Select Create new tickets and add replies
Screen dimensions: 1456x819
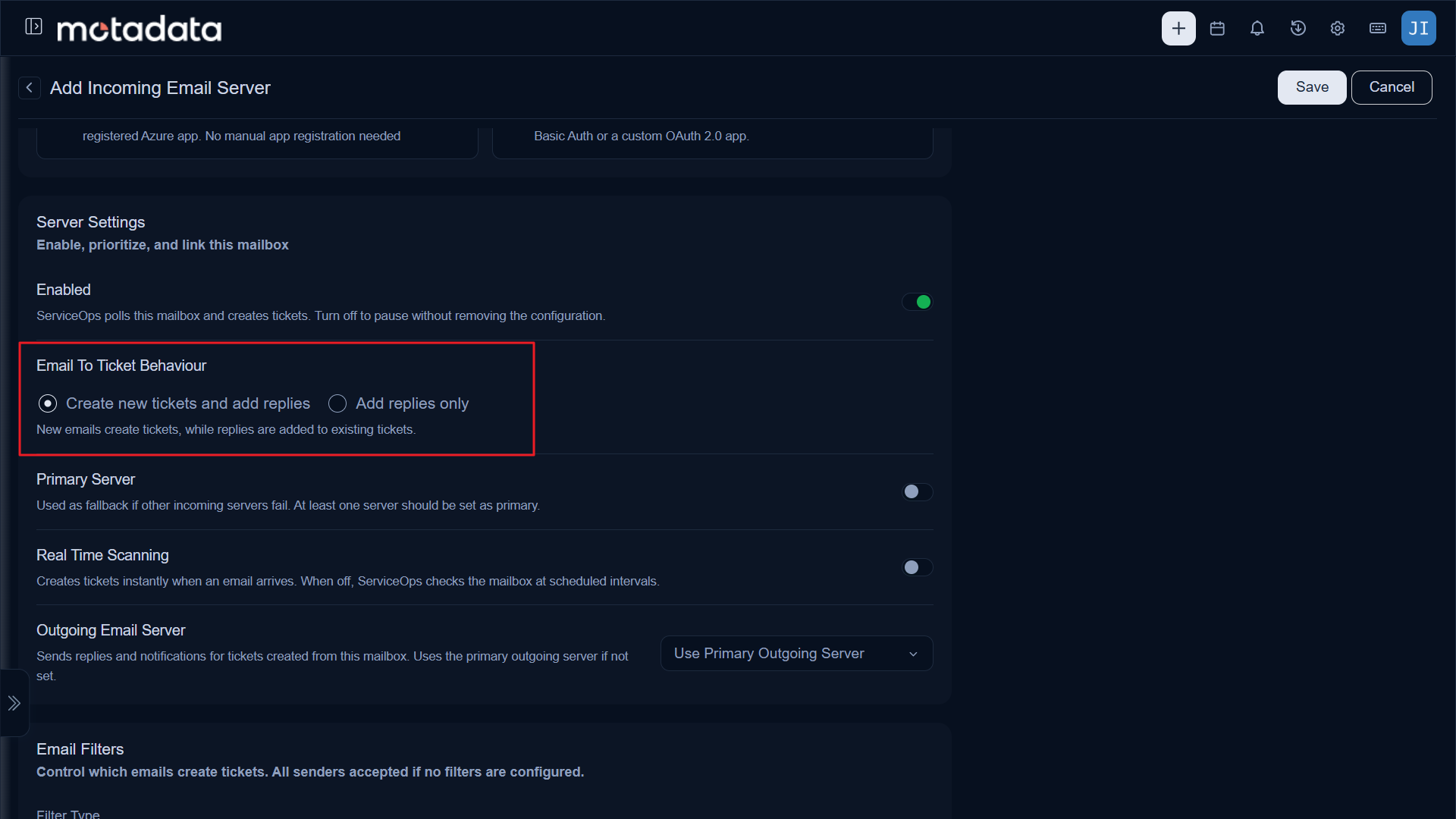[x=174, y=403]
